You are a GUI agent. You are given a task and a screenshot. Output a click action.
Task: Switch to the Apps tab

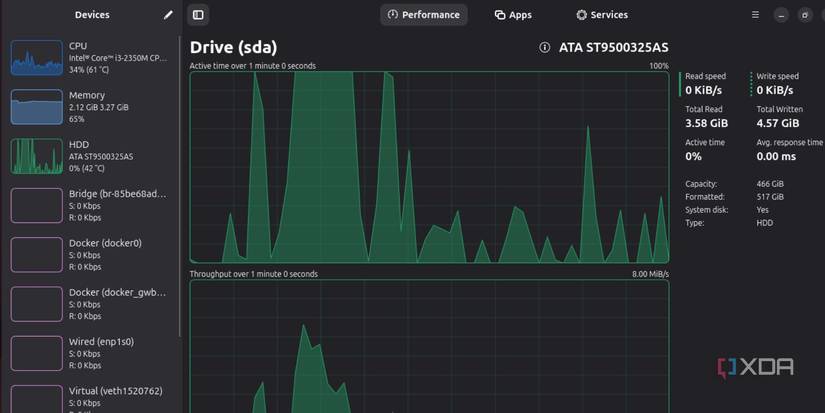click(513, 15)
